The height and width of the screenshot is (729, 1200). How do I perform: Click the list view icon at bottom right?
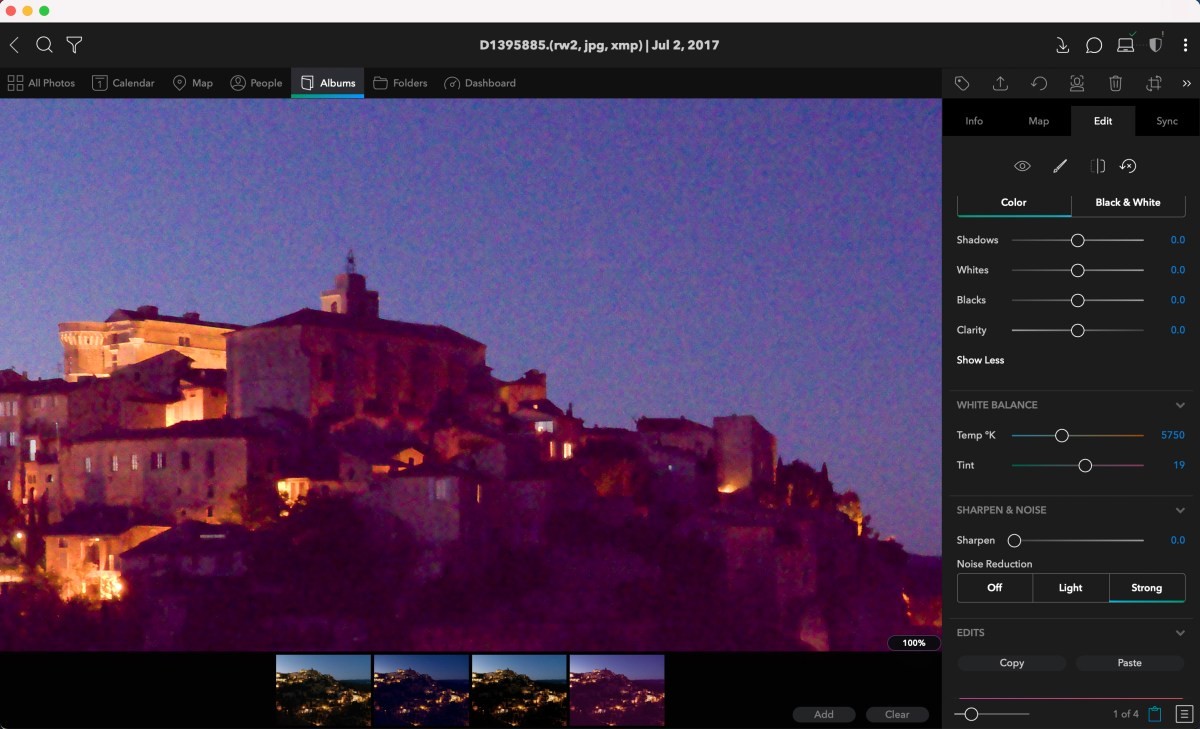click(1185, 714)
